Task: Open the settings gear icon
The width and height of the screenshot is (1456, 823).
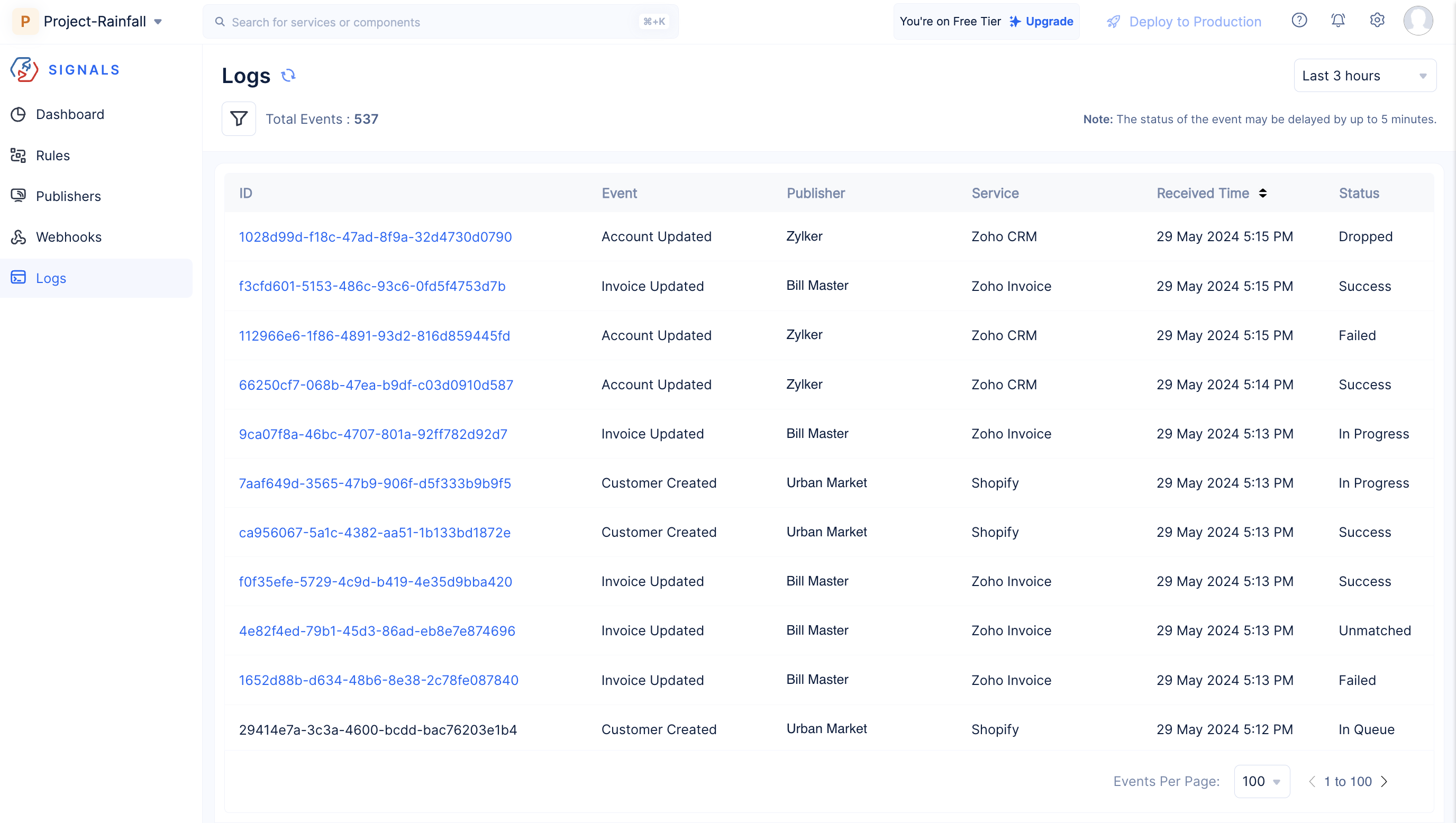Action: (1377, 21)
